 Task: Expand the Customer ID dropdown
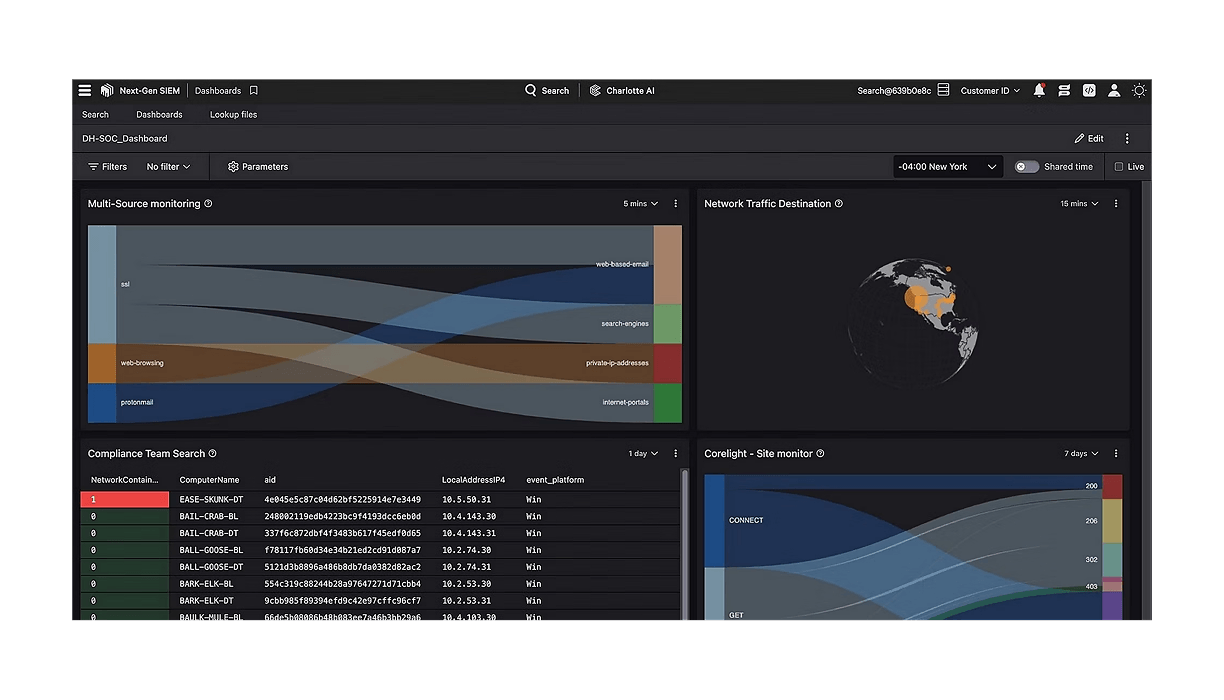tap(990, 90)
